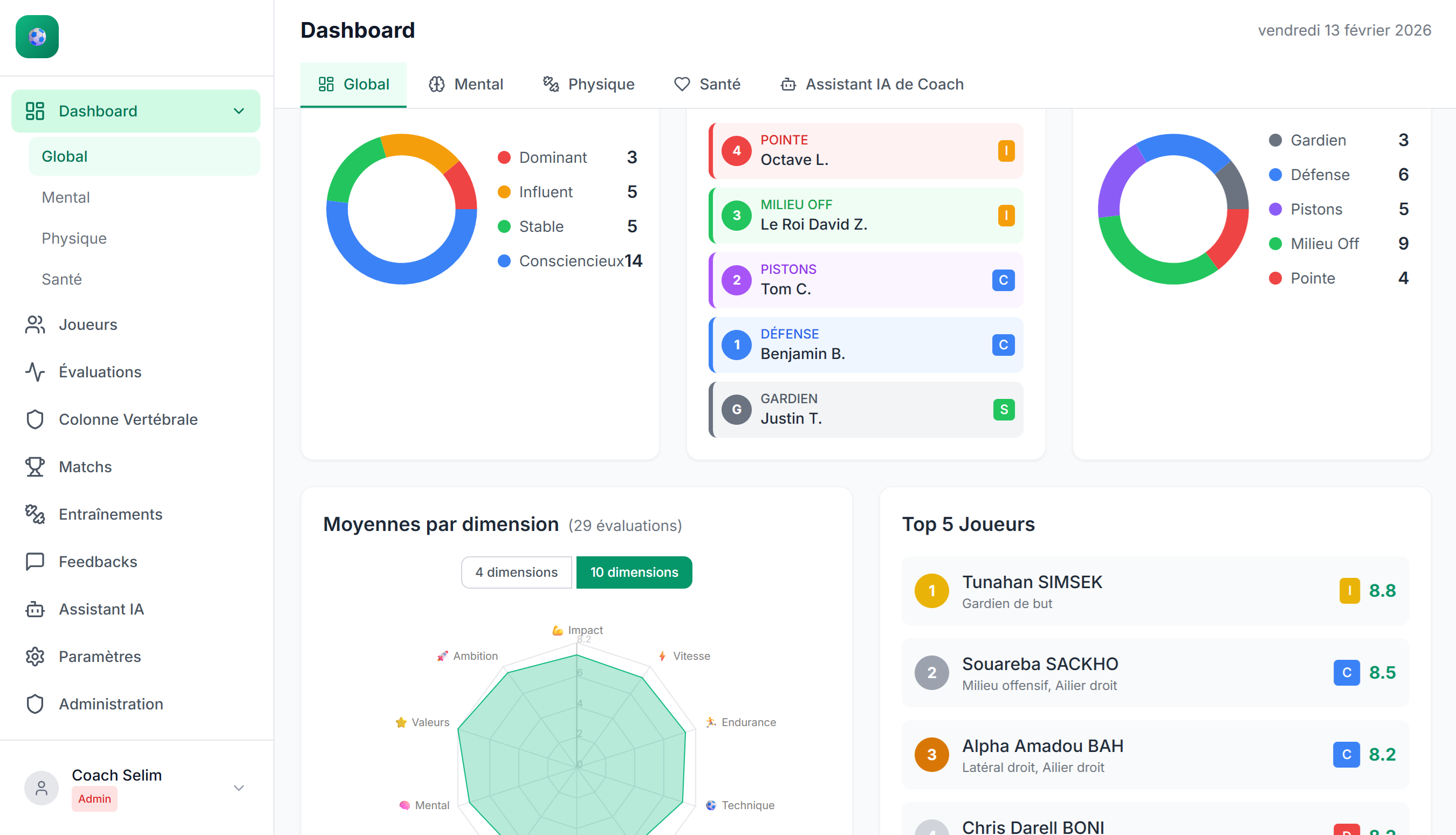Click the soccer ball app logo
This screenshot has width=1456, height=835.
(37, 37)
